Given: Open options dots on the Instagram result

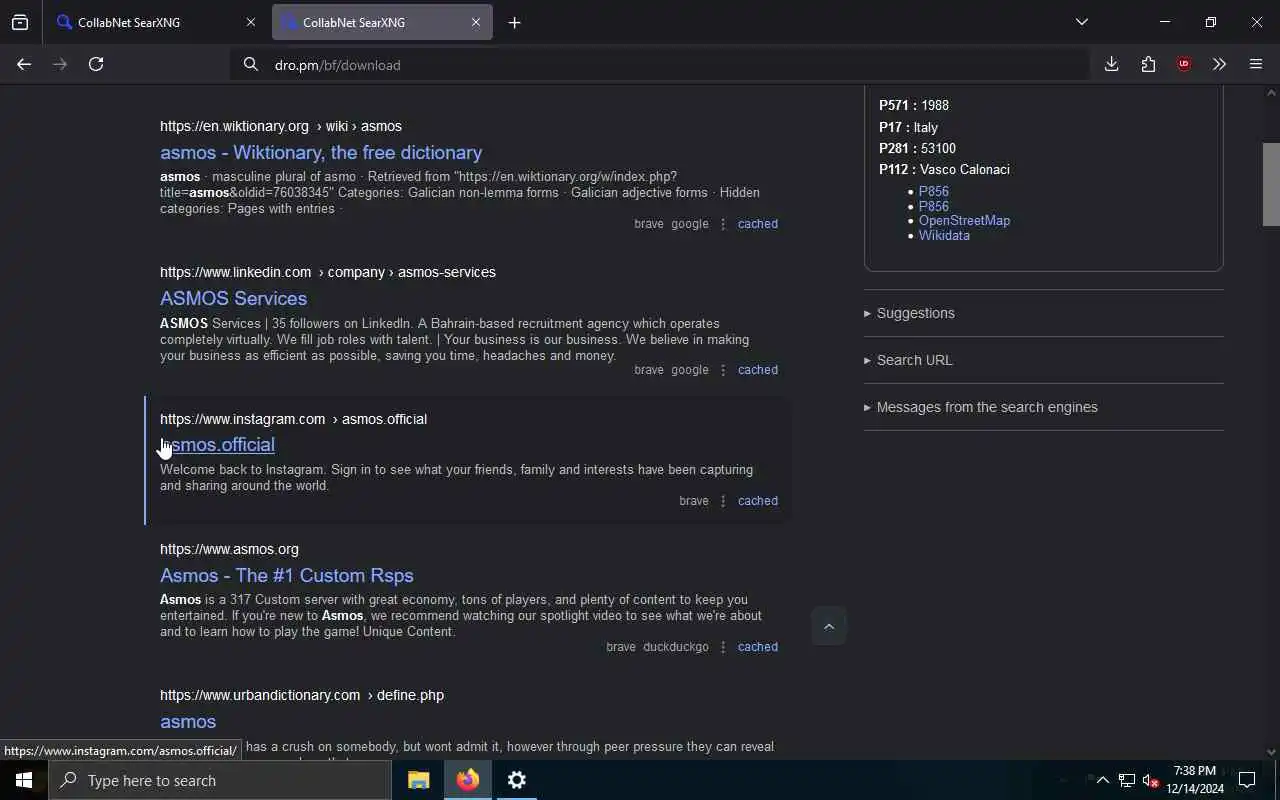Looking at the screenshot, I should click(x=723, y=501).
